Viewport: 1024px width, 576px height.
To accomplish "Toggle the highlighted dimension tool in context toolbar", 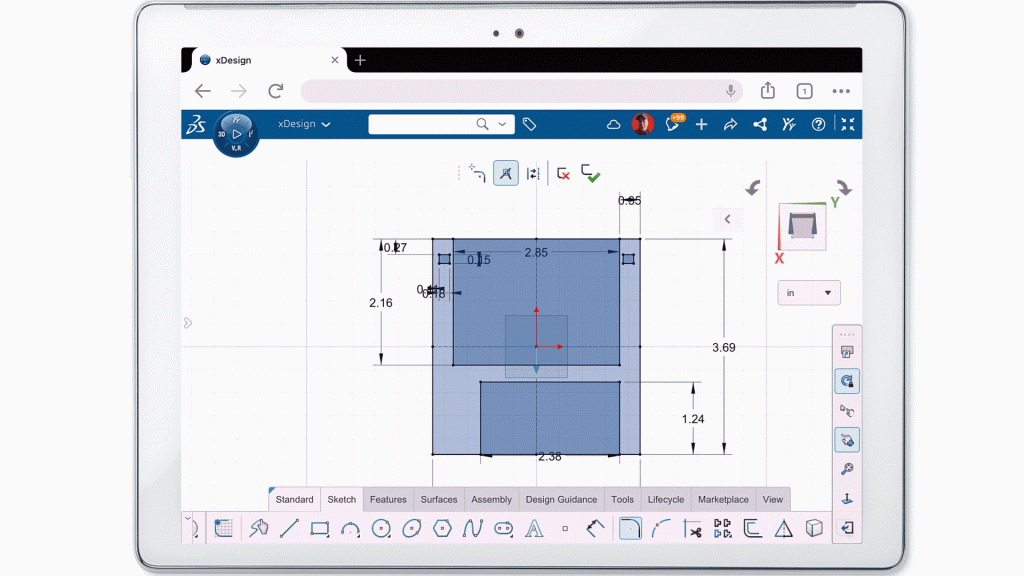I will 506,173.
